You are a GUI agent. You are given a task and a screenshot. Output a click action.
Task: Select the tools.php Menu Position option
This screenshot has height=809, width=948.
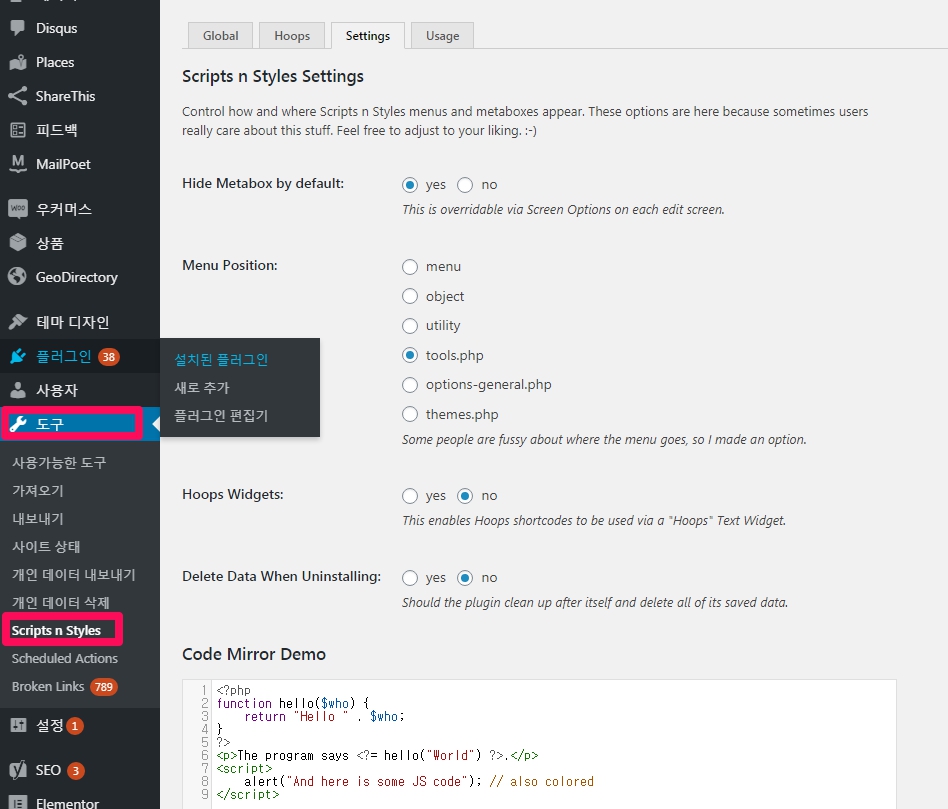(x=410, y=356)
